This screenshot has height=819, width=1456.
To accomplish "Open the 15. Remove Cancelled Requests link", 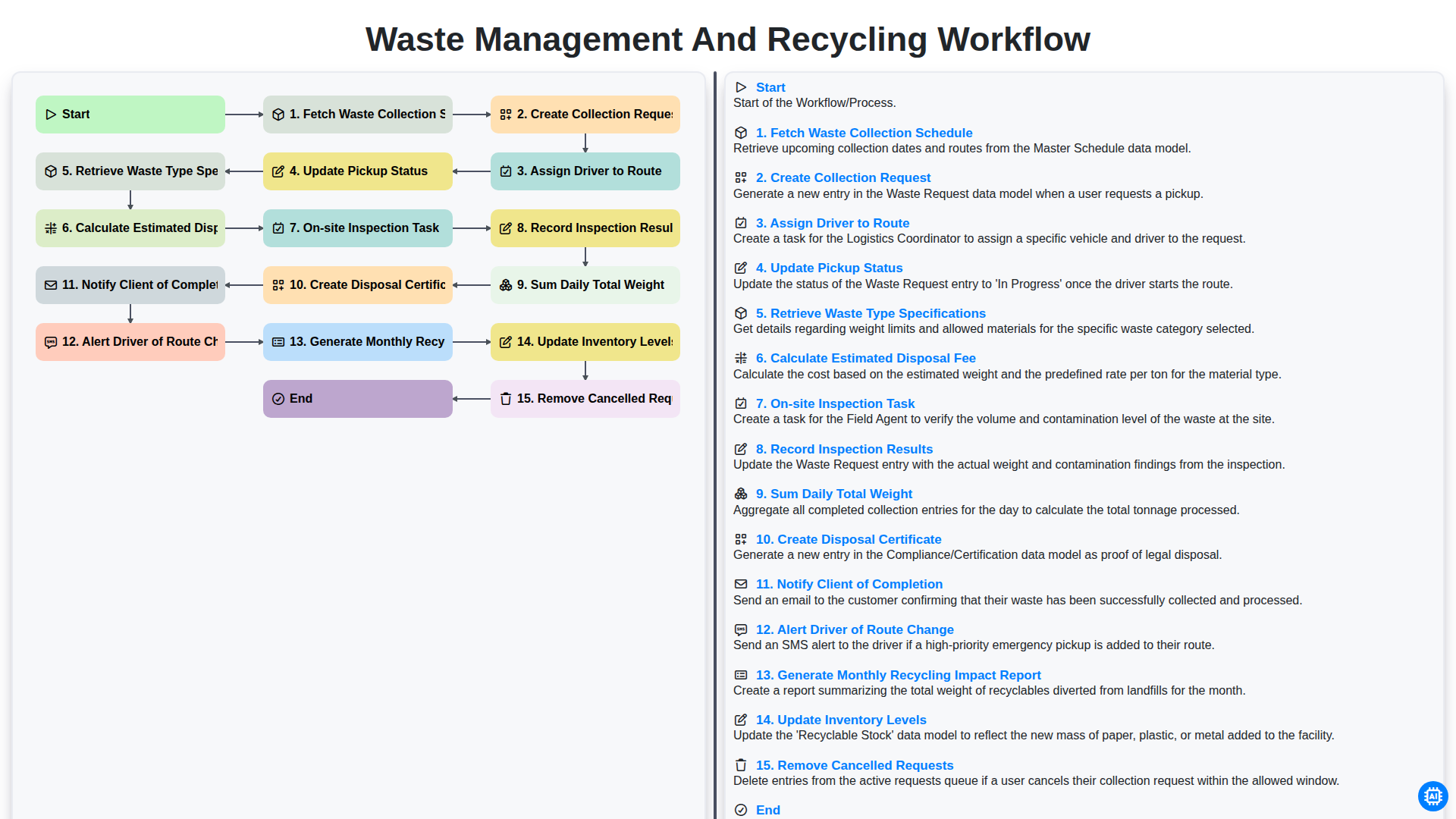I will (855, 765).
